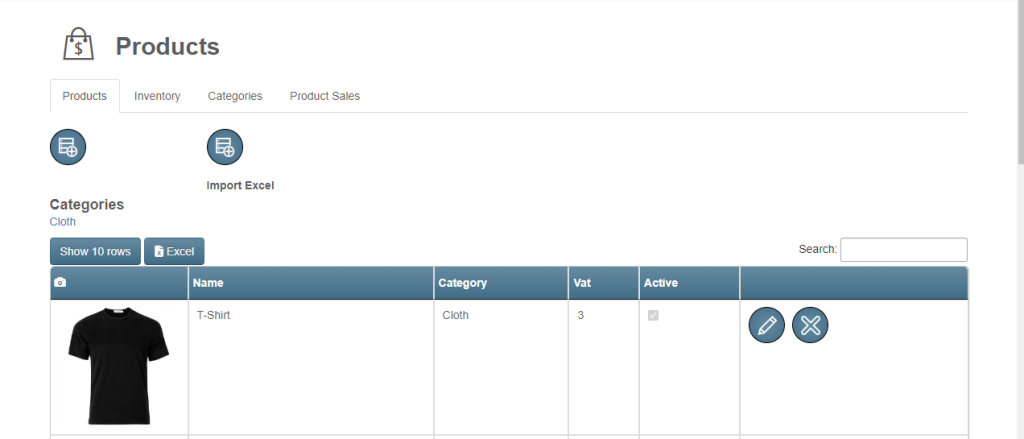
Task: Delete the T-Shirt product with X icon
Action: (810, 325)
